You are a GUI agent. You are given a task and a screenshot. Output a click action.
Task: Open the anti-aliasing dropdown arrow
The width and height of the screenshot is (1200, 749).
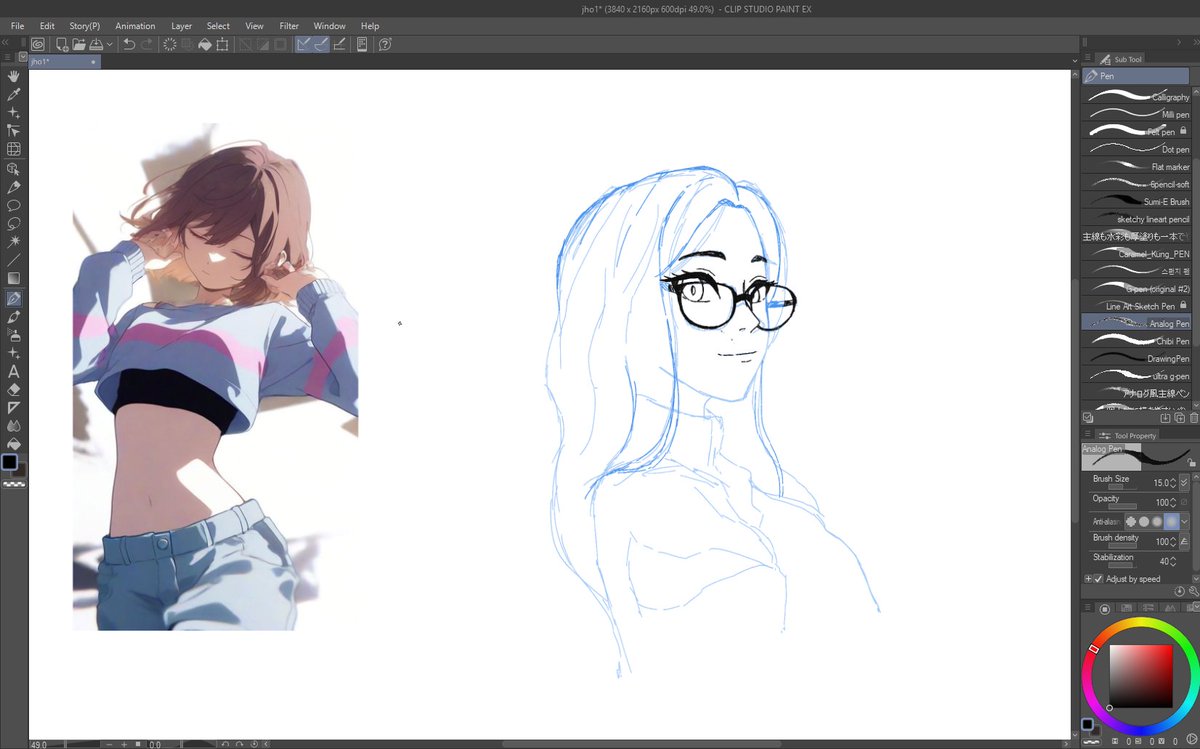coord(1185,521)
